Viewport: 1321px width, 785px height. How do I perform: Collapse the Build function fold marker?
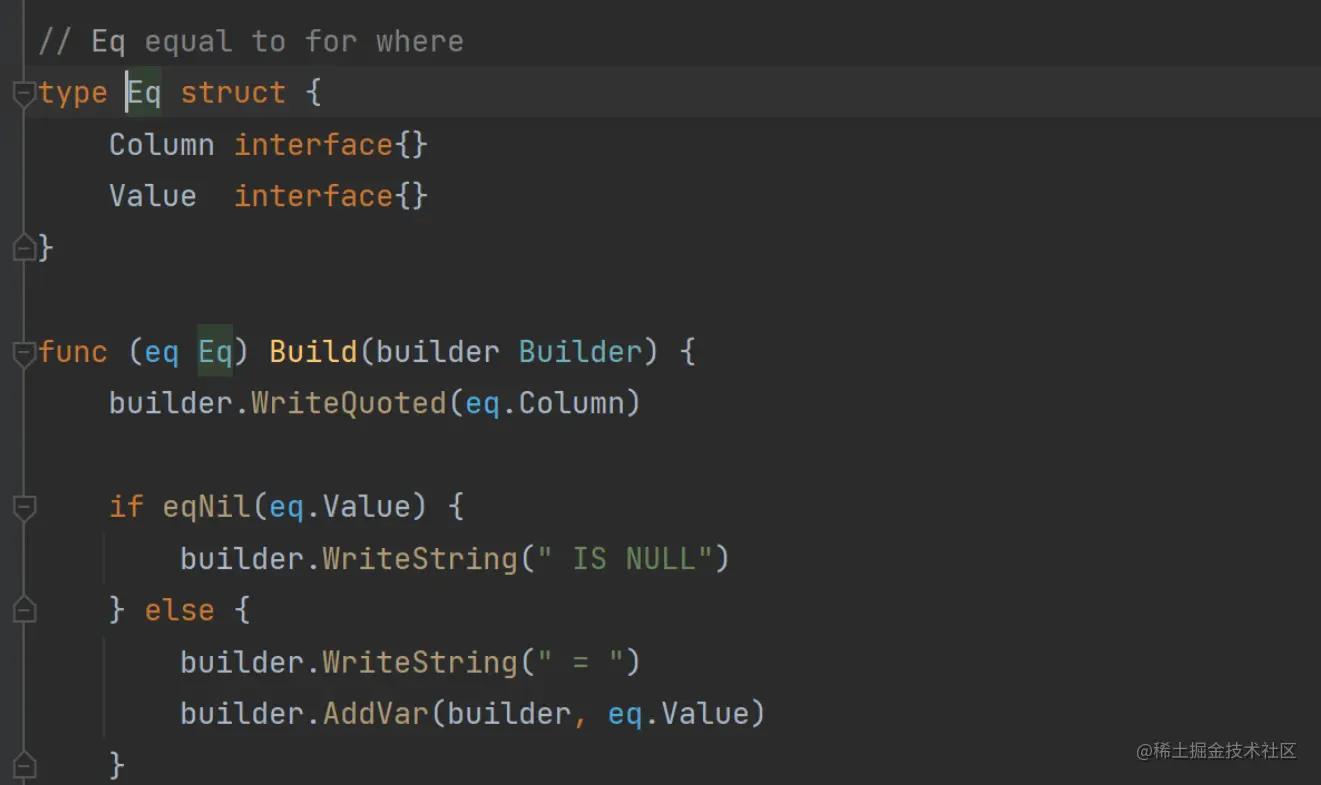(24, 353)
